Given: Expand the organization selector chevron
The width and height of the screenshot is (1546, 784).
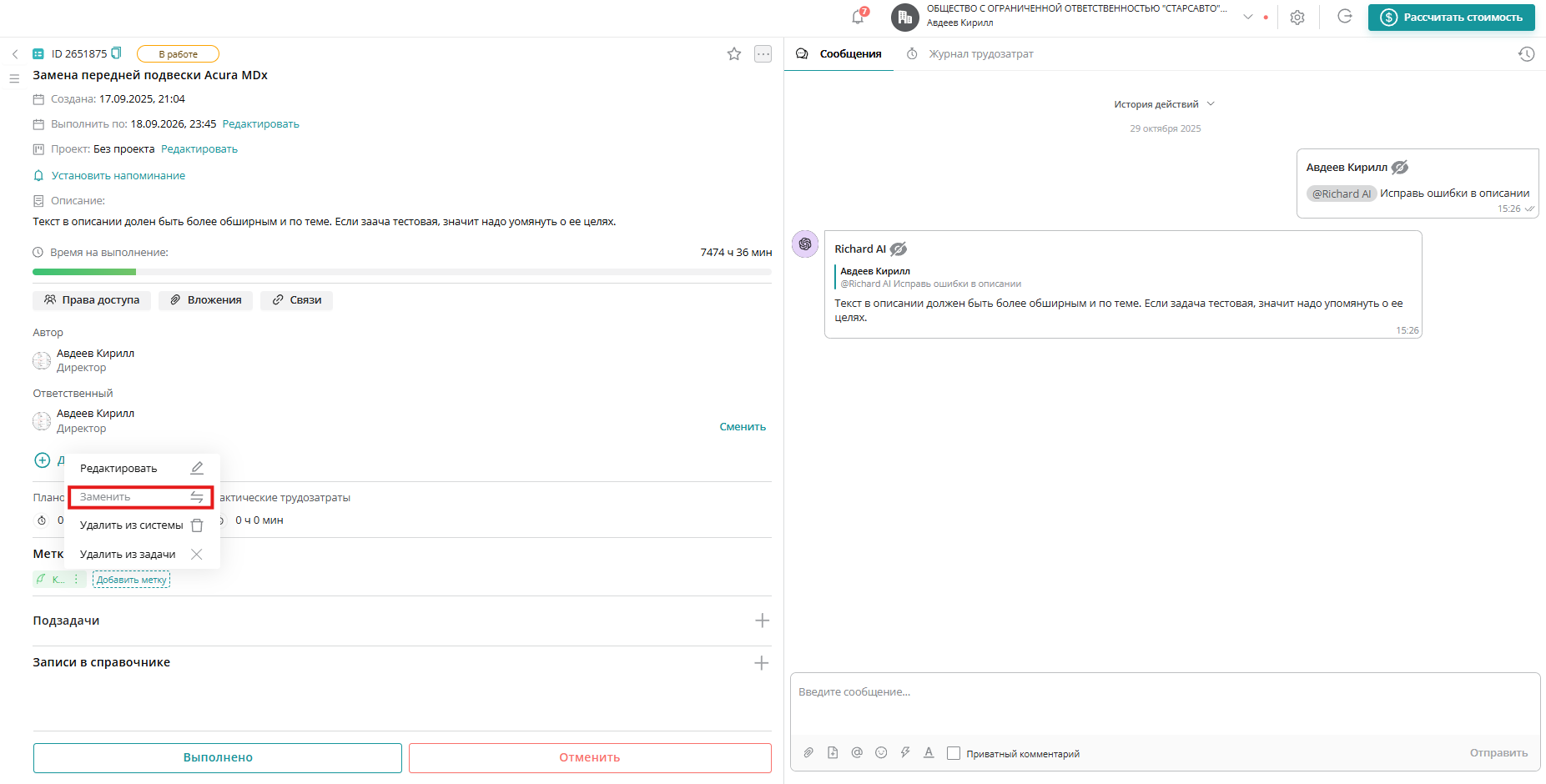Looking at the screenshot, I should point(1248,17).
